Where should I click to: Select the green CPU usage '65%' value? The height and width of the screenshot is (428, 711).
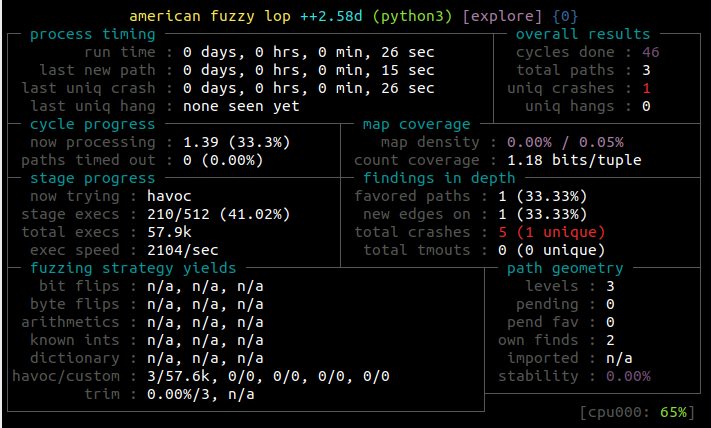tap(673, 412)
